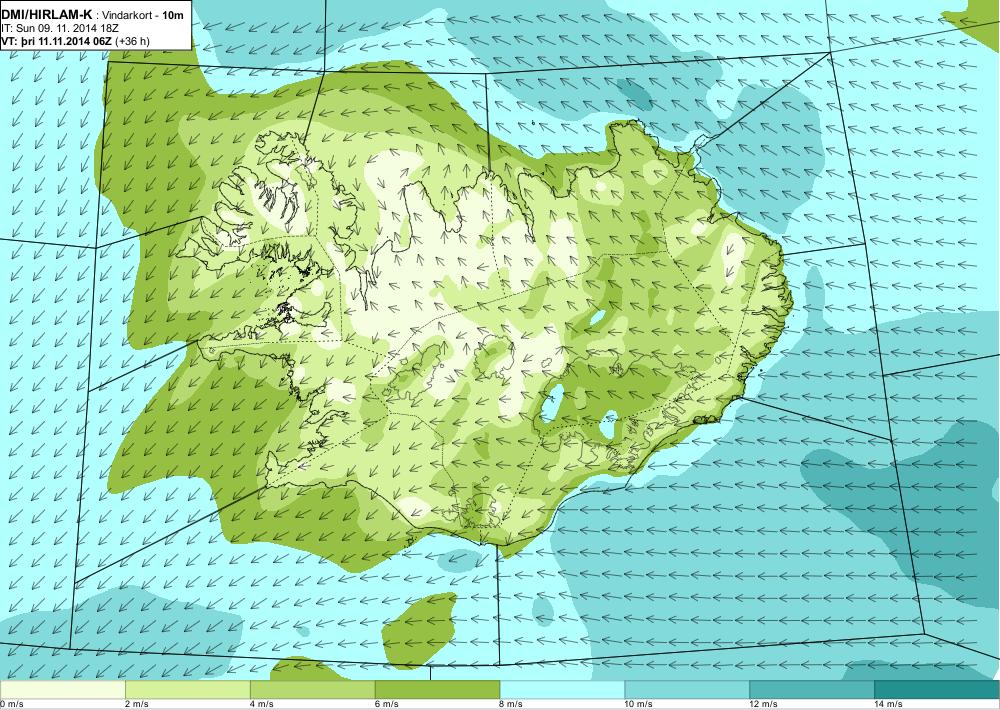Click the '0 m/s' legend label
The height and width of the screenshot is (710, 1000).
[x=11, y=704]
